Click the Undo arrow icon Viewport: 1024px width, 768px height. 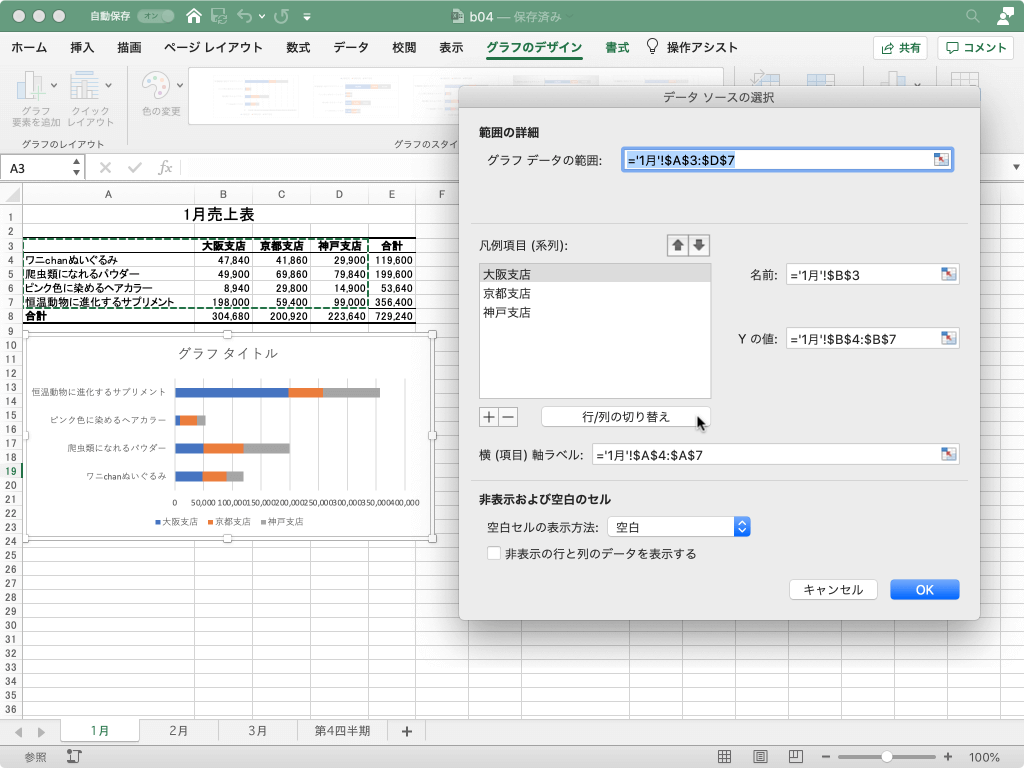(x=245, y=16)
